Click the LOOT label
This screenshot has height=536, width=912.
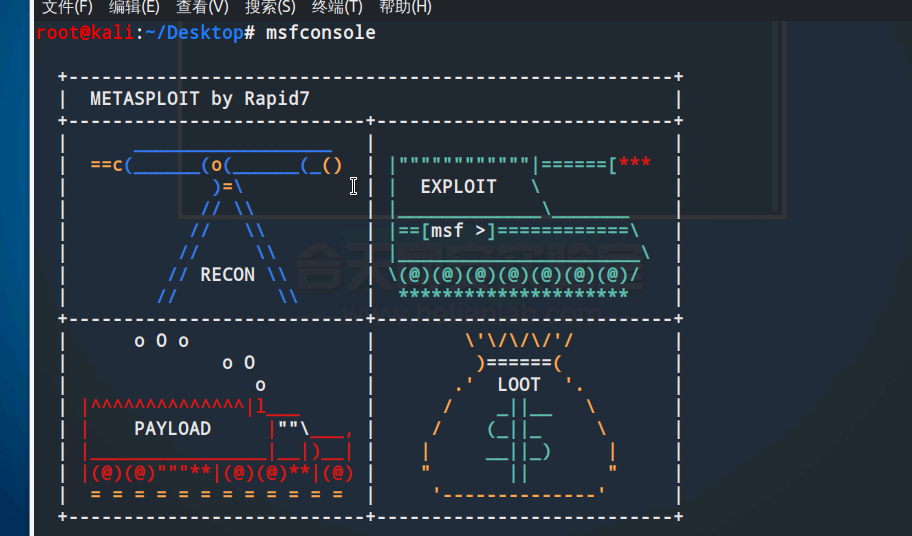tap(519, 384)
